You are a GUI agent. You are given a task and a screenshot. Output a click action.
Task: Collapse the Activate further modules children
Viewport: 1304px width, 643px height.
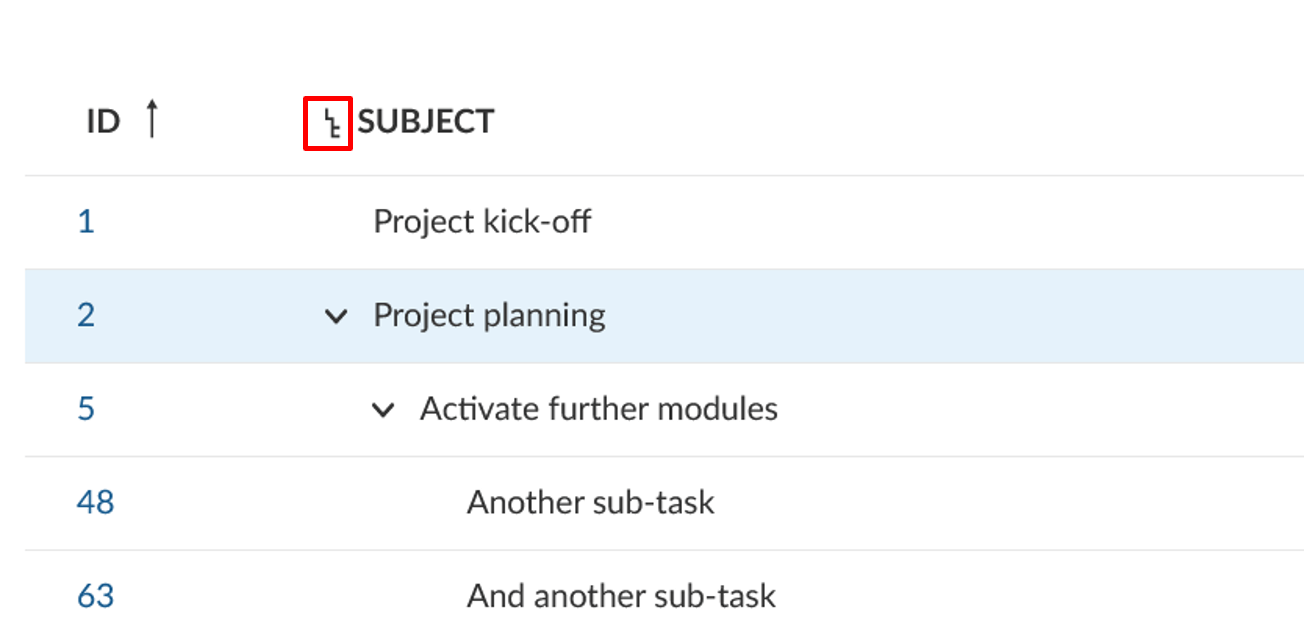(383, 410)
